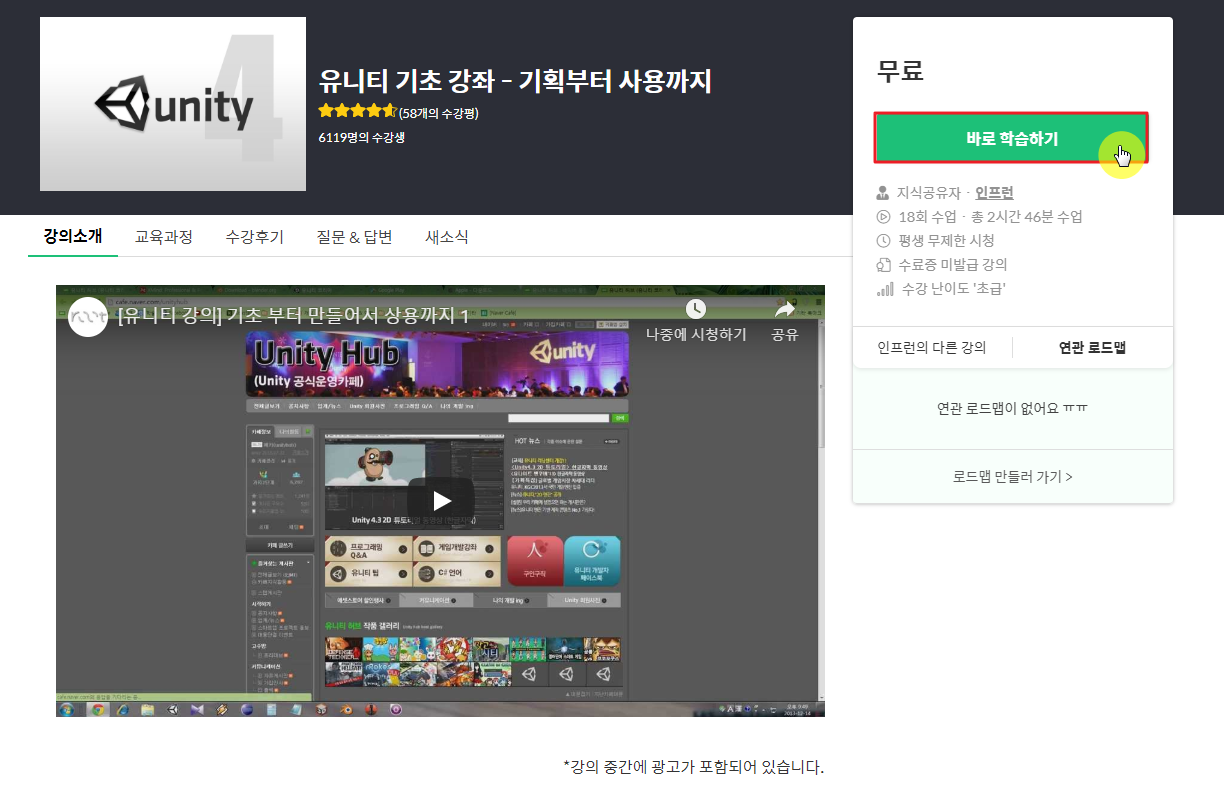Select the 연관 로드맵 tab

pos(1092,347)
